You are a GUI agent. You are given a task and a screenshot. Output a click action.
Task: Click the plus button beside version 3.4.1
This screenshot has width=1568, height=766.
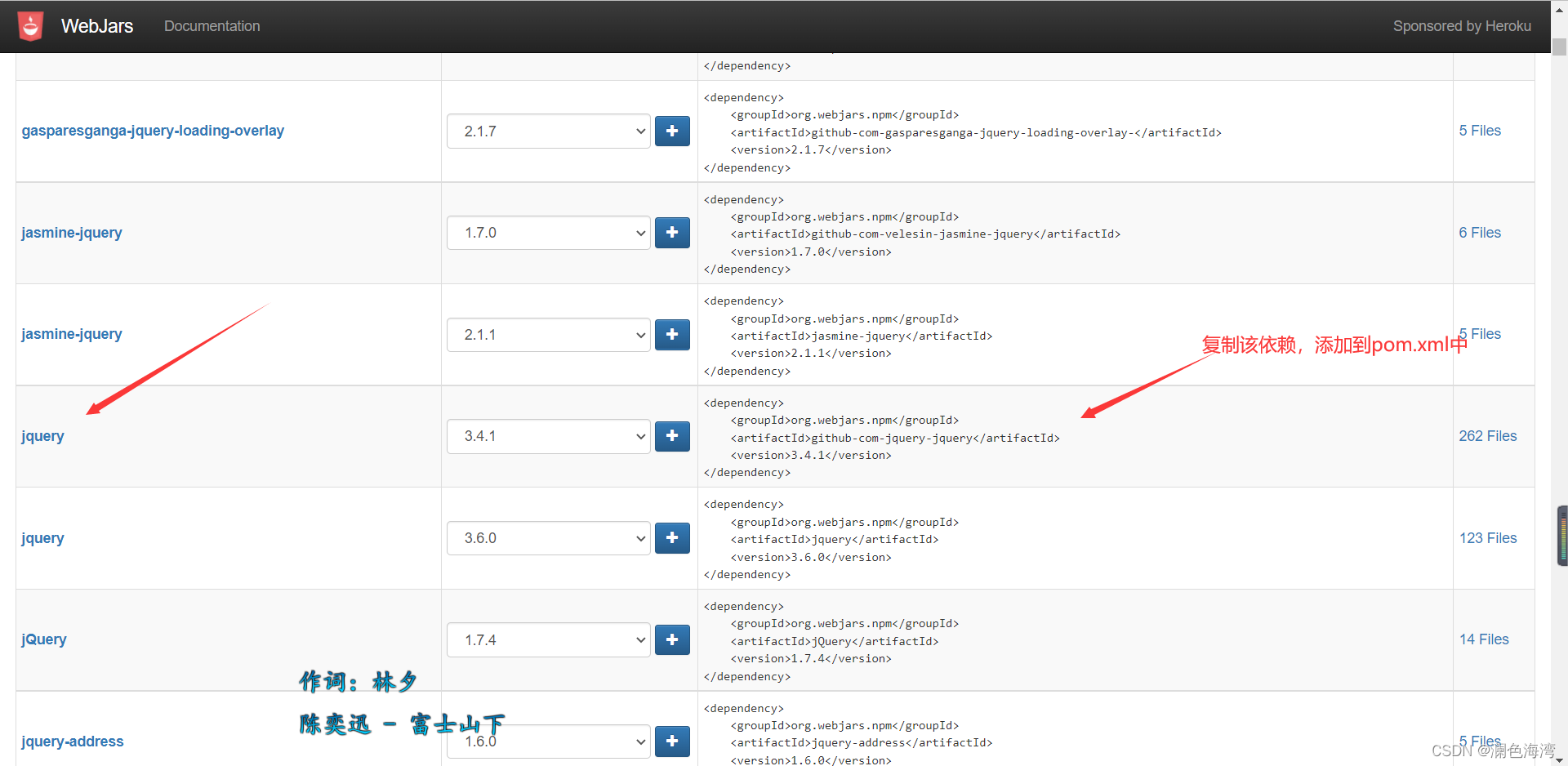(672, 436)
